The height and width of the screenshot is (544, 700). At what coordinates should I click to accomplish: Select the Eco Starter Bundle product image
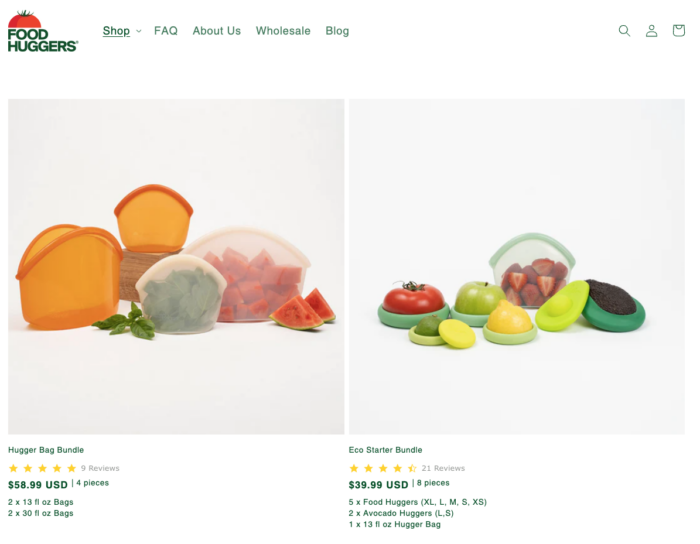[x=517, y=266]
